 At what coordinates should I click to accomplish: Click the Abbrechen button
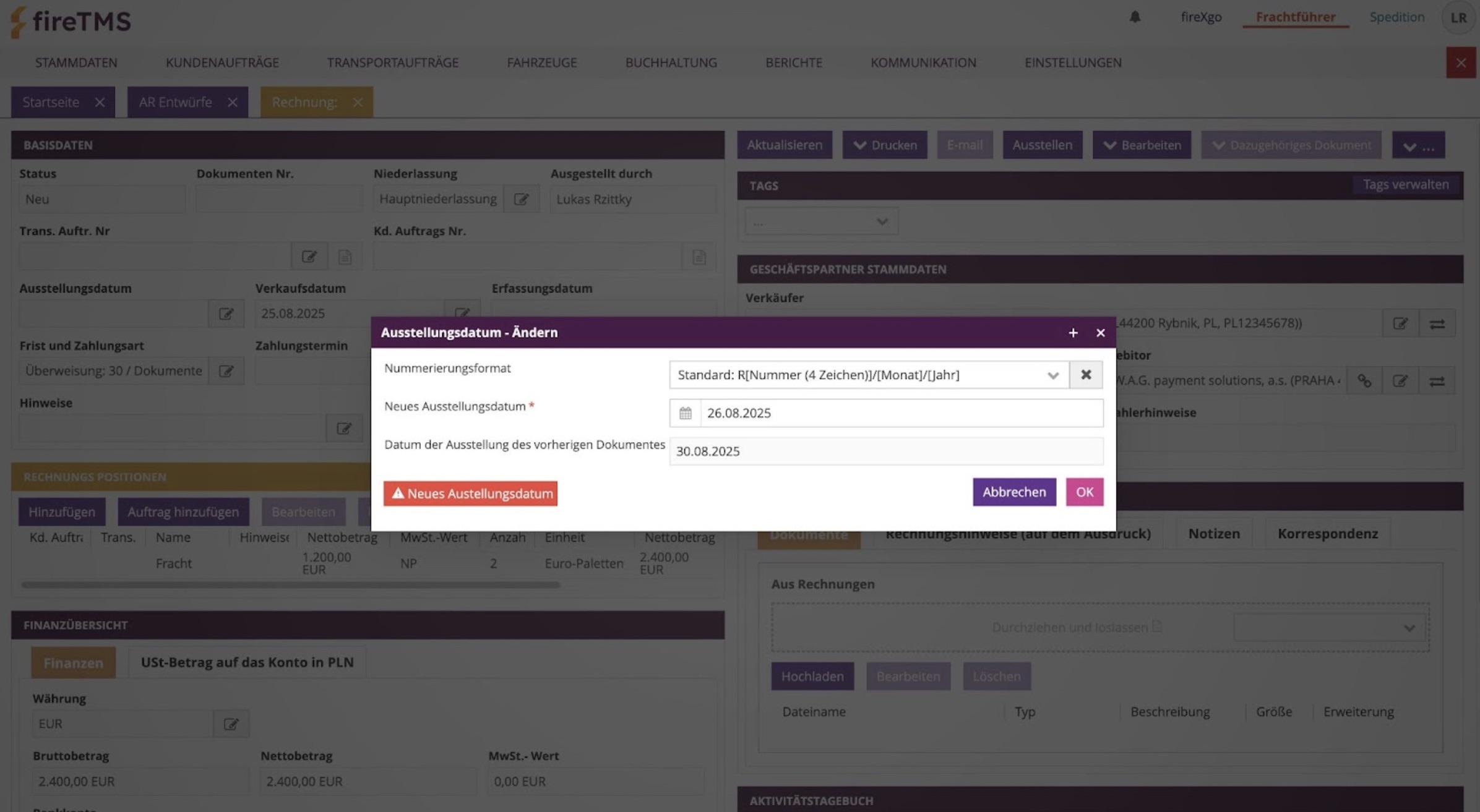(x=1013, y=492)
